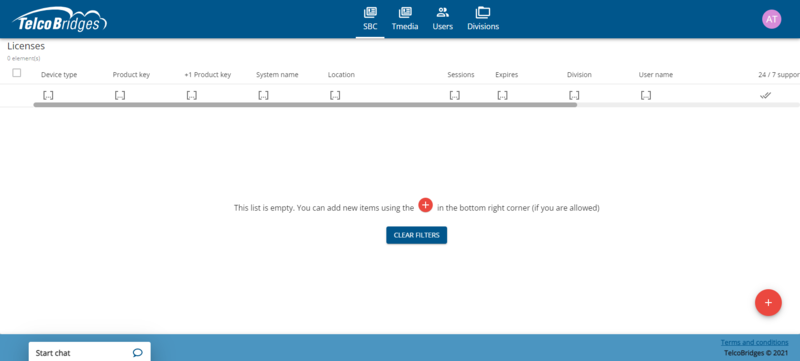Screen dimensions: 800x361
Task: Open the Location filter field
Action: (x=335, y=95)
